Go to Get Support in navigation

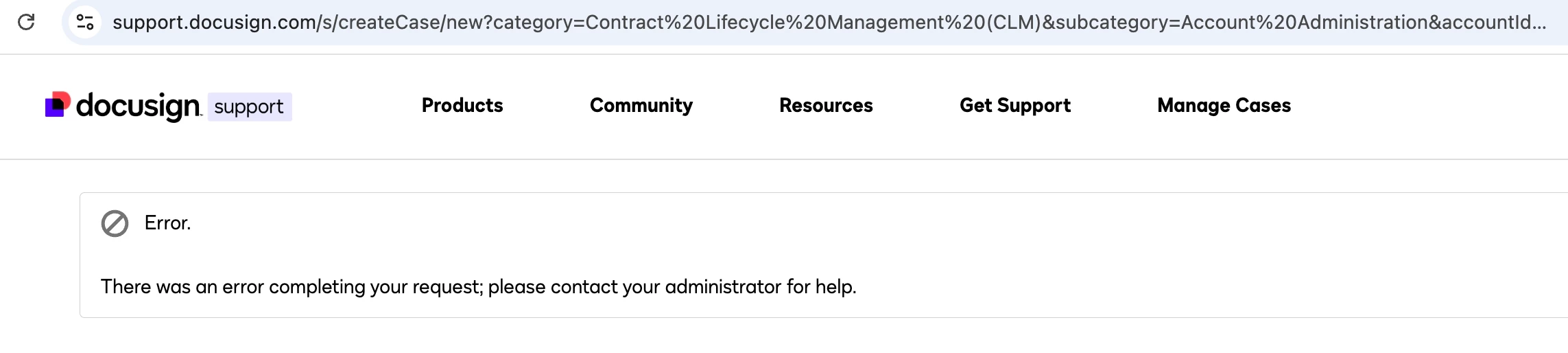click(x=1014, y=105)
